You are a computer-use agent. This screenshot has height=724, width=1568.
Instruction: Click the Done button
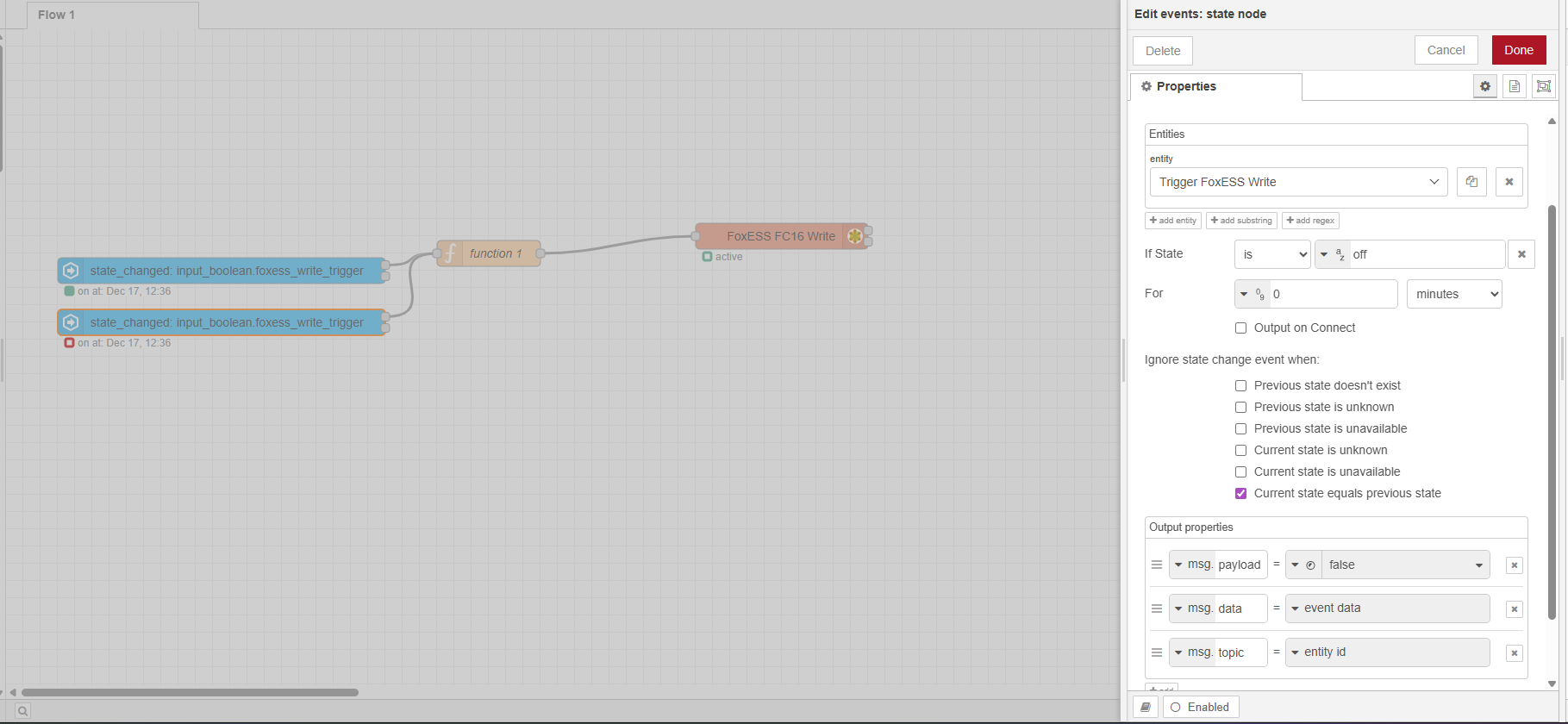coord(1518,50)
